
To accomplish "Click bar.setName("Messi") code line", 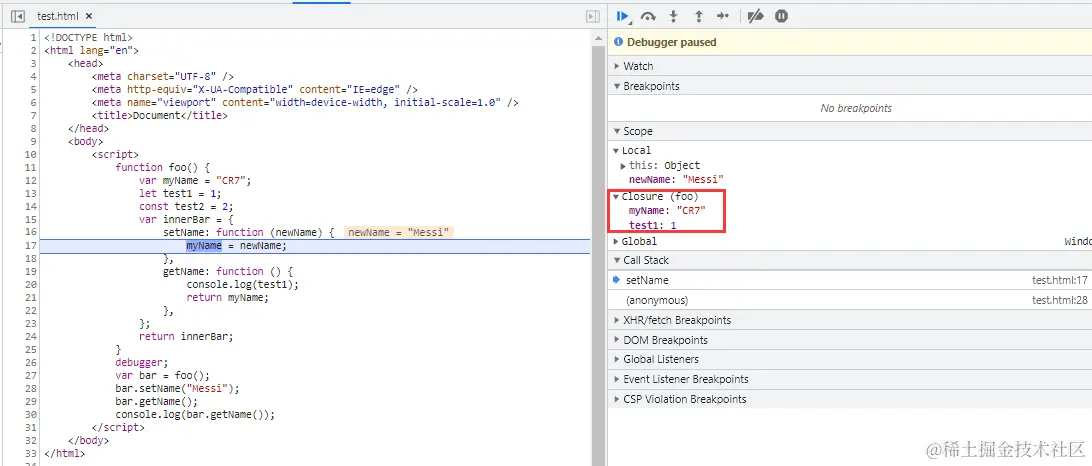I will [x=177, y=389].
